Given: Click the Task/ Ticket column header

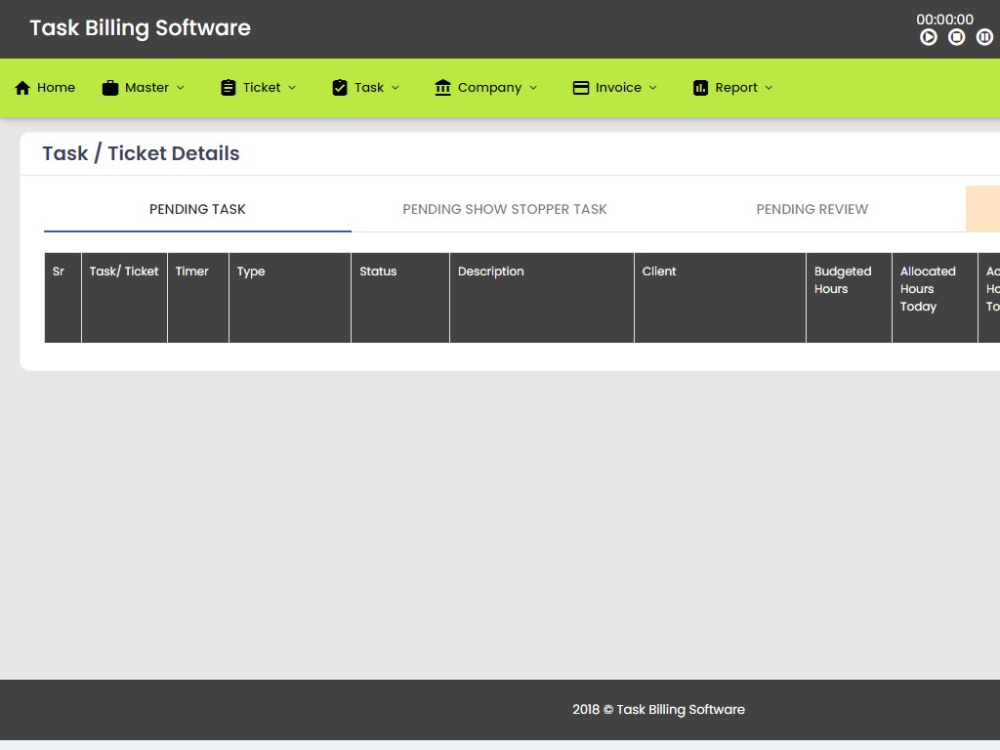Looking at the screenshot, I should pos(124,298).
